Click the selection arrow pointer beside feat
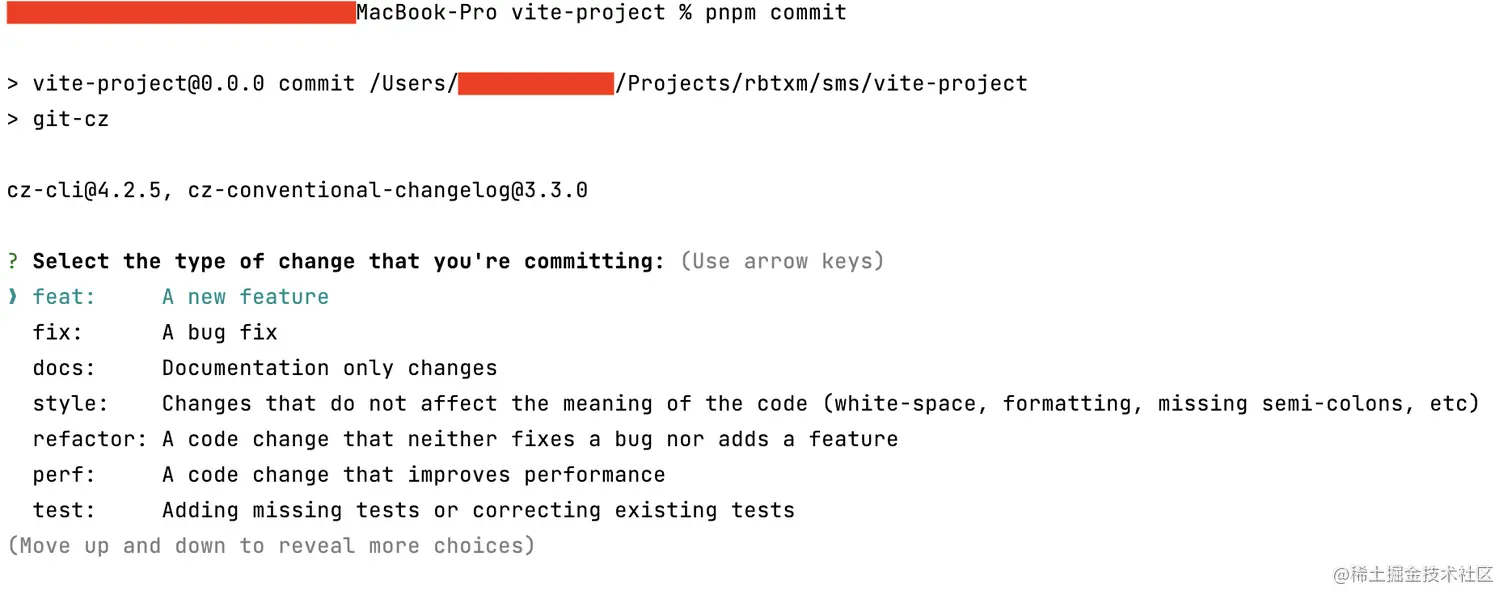Viewport: 1512px width, 603px height. [x=13, y=297]
